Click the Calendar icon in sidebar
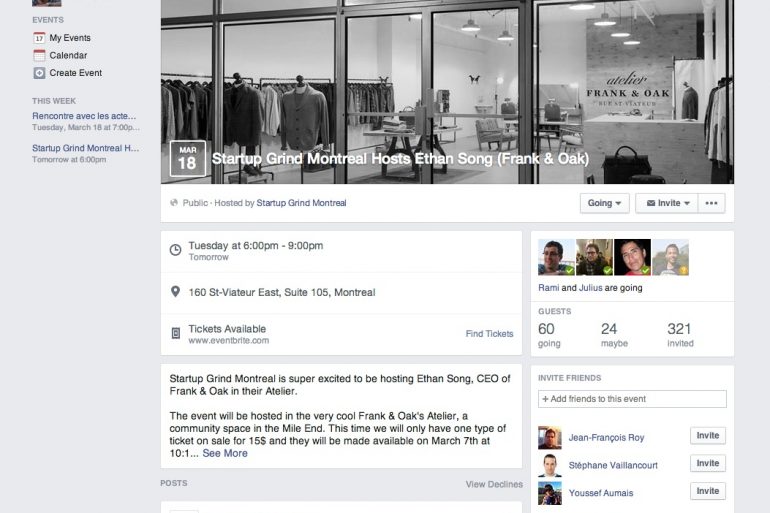 [39, 55]
